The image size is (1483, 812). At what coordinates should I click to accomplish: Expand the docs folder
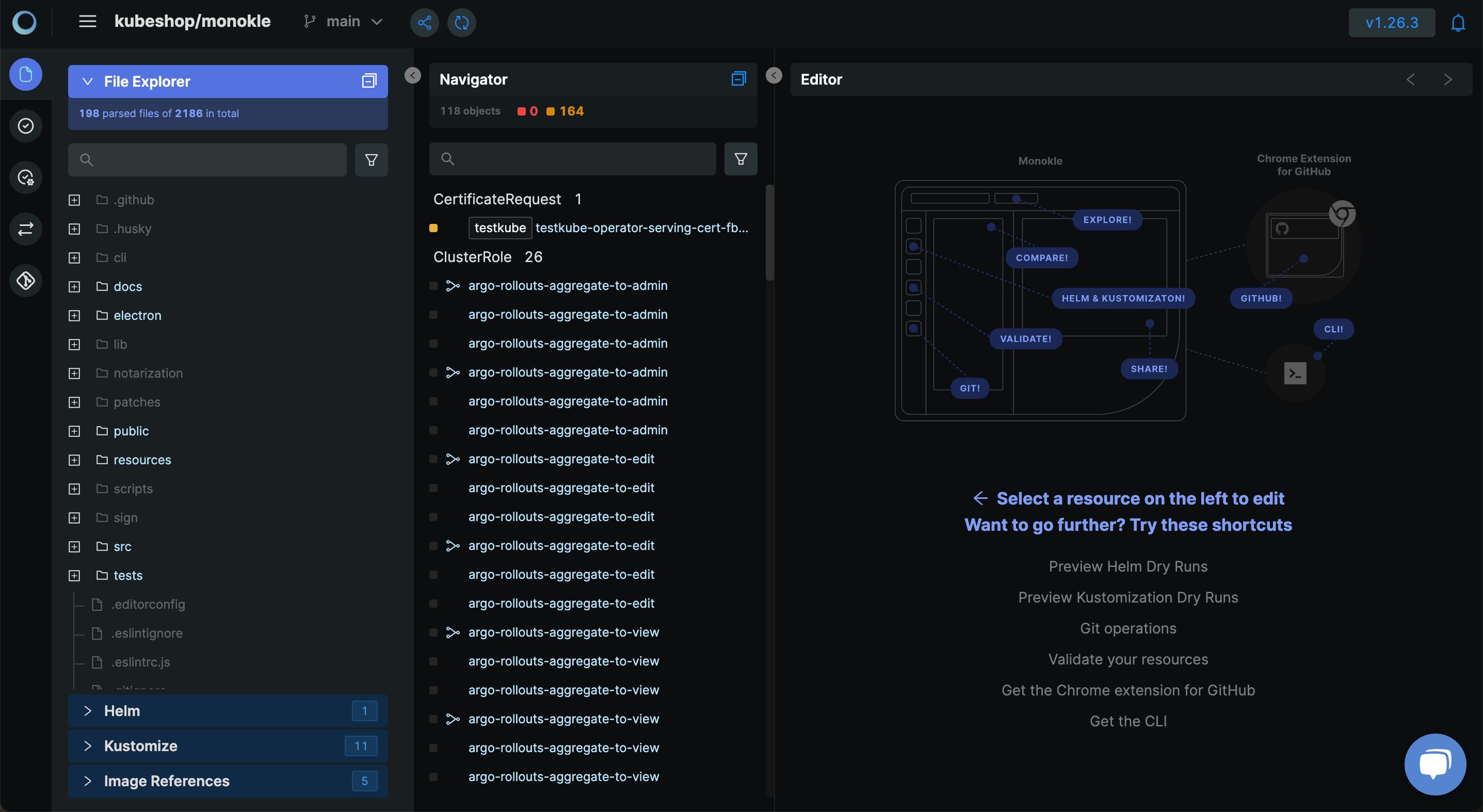click(74, 287)
